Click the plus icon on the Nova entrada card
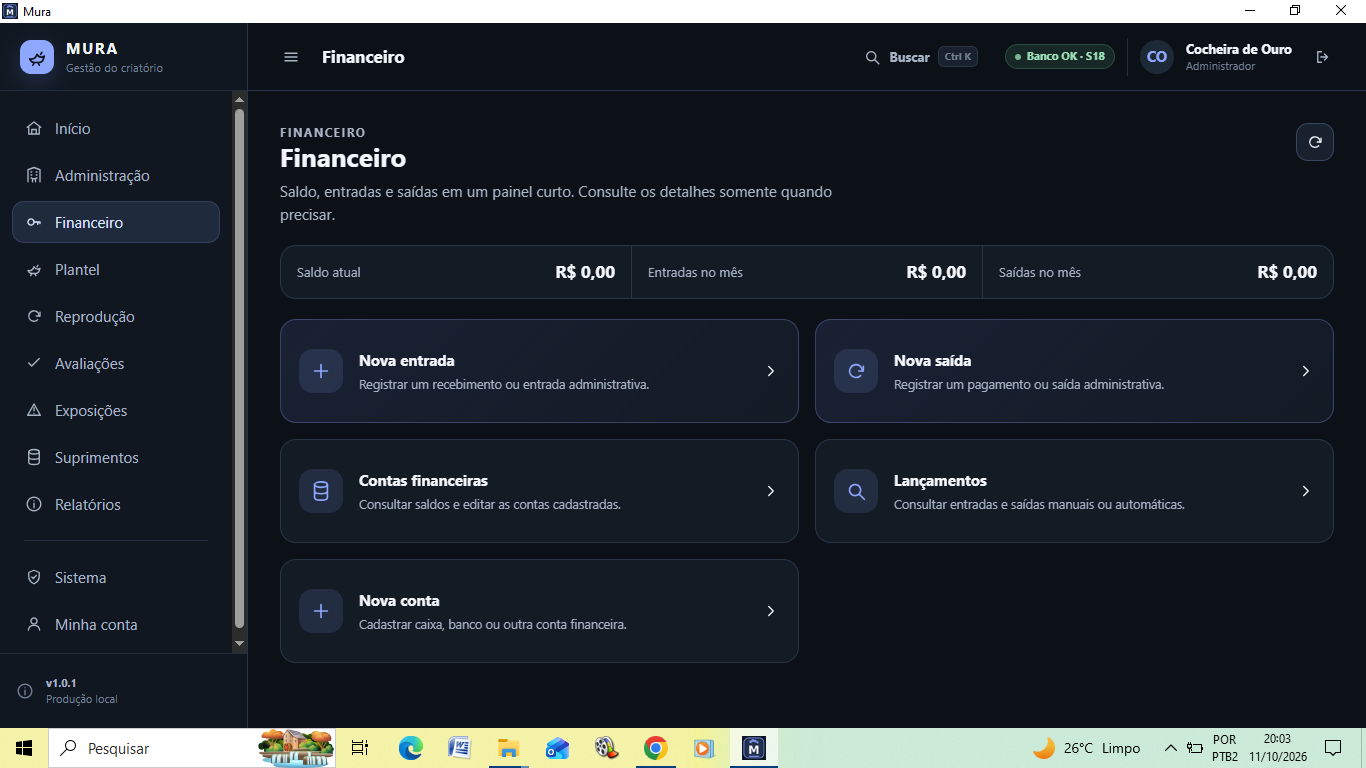 [x=321, y=371]
